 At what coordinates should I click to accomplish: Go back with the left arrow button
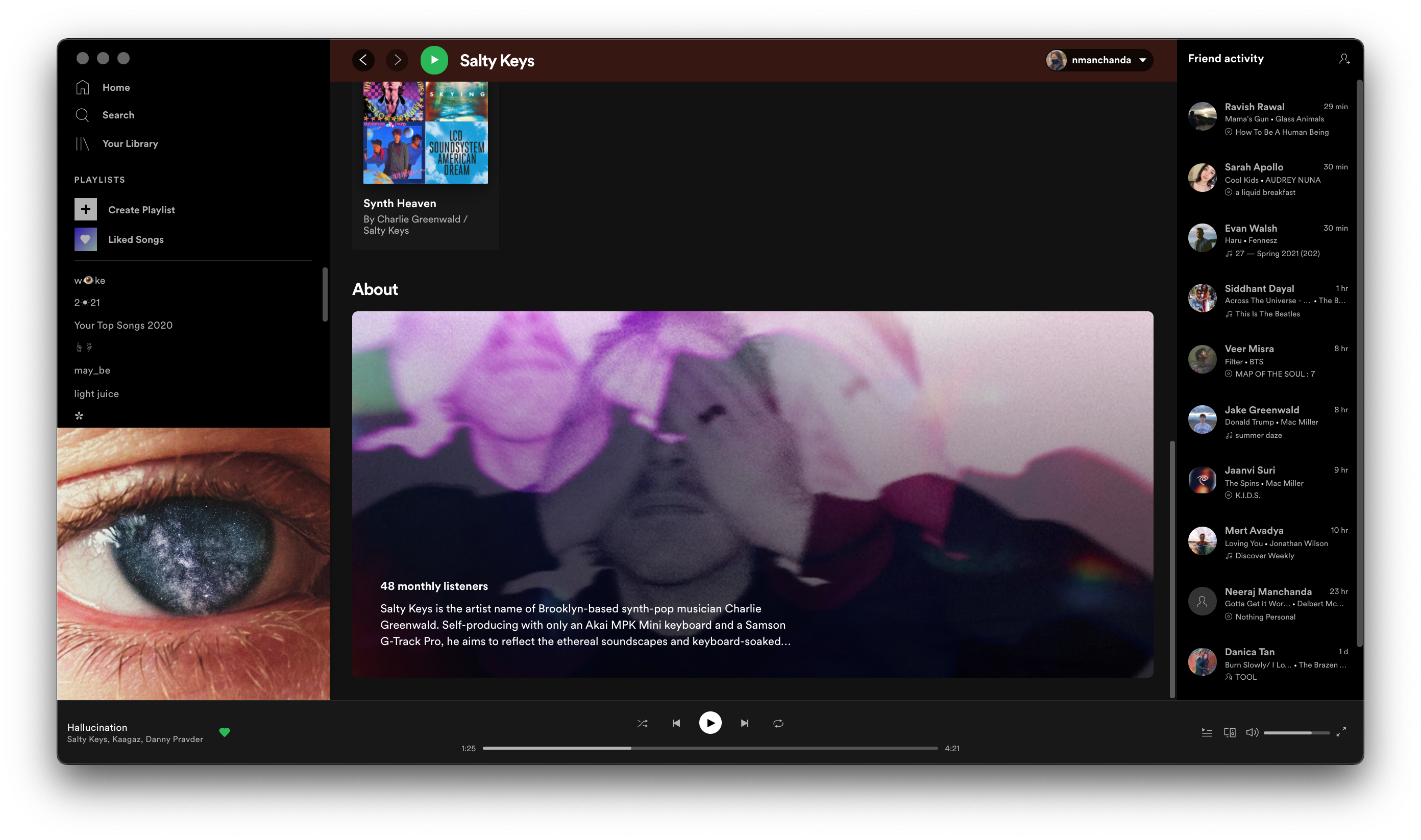coord(363,60)
